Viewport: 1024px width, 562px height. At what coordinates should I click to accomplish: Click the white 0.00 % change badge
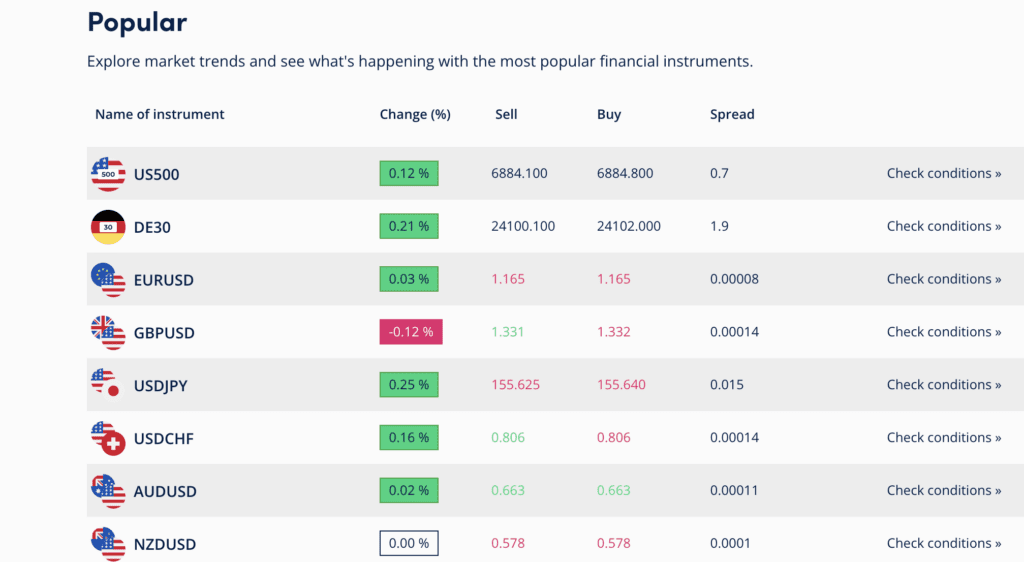409,543
